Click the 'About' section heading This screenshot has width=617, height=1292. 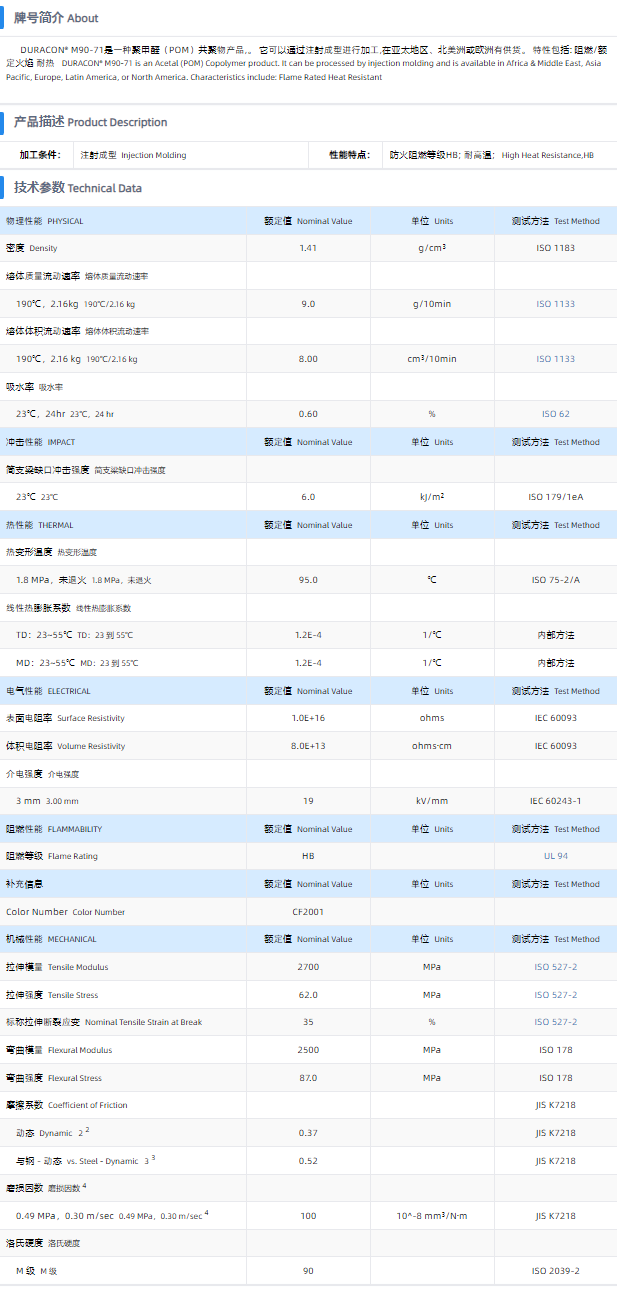pos(56,18)
